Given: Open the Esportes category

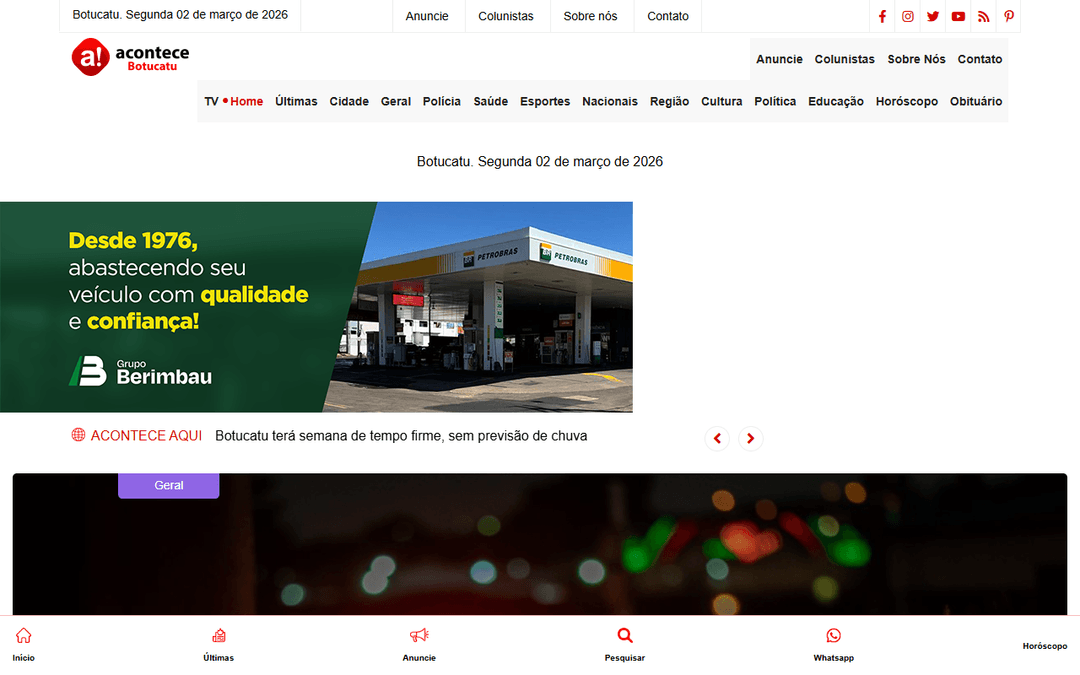Looking at the screenshot, I should tap(545, 101).
